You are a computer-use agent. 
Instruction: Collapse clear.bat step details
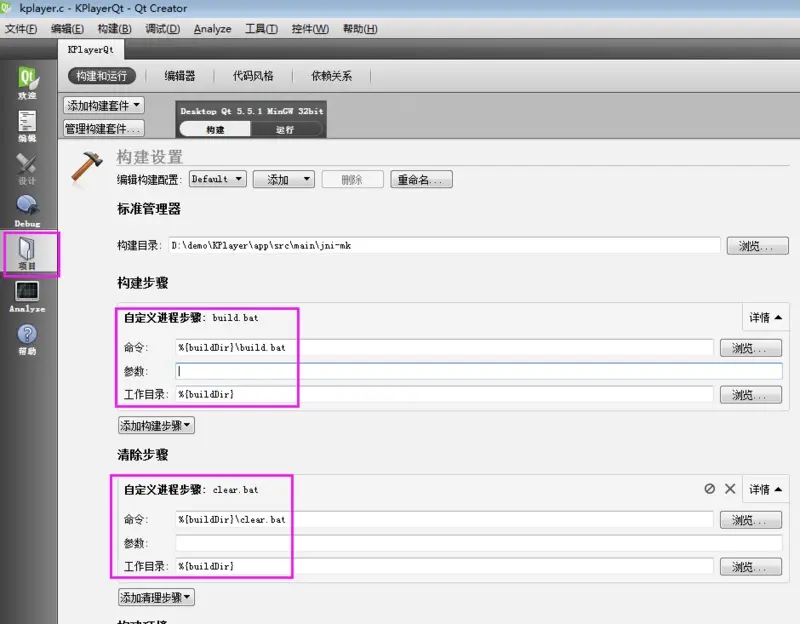[765, 489]
